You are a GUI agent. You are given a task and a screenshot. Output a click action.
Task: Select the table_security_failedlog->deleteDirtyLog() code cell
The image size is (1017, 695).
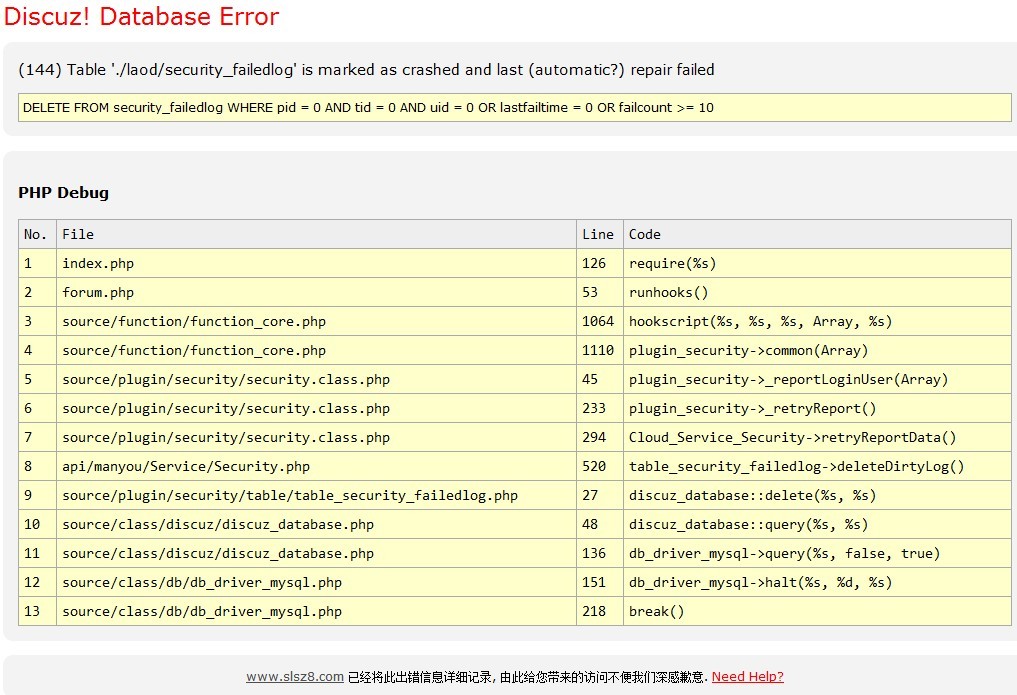click(817, 466)
